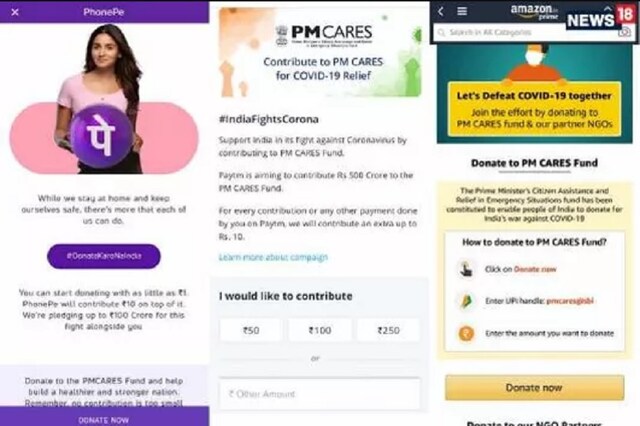The width and height of the screenshot is (640, 426).
Task: Click the #DonateKaroNaIndia button
Action: pos(104,256)
